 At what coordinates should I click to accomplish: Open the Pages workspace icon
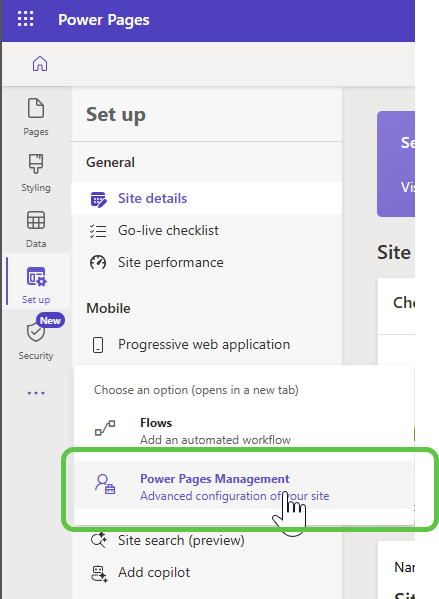coord(36,117)
